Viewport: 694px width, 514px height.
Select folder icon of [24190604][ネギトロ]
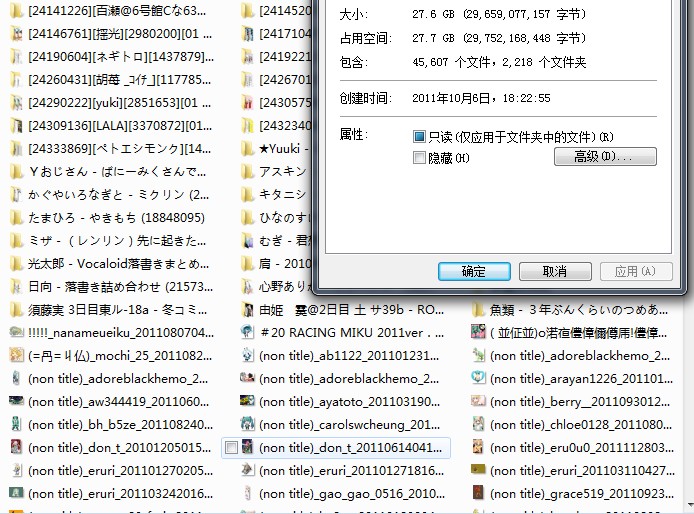(x=16, y=57)
